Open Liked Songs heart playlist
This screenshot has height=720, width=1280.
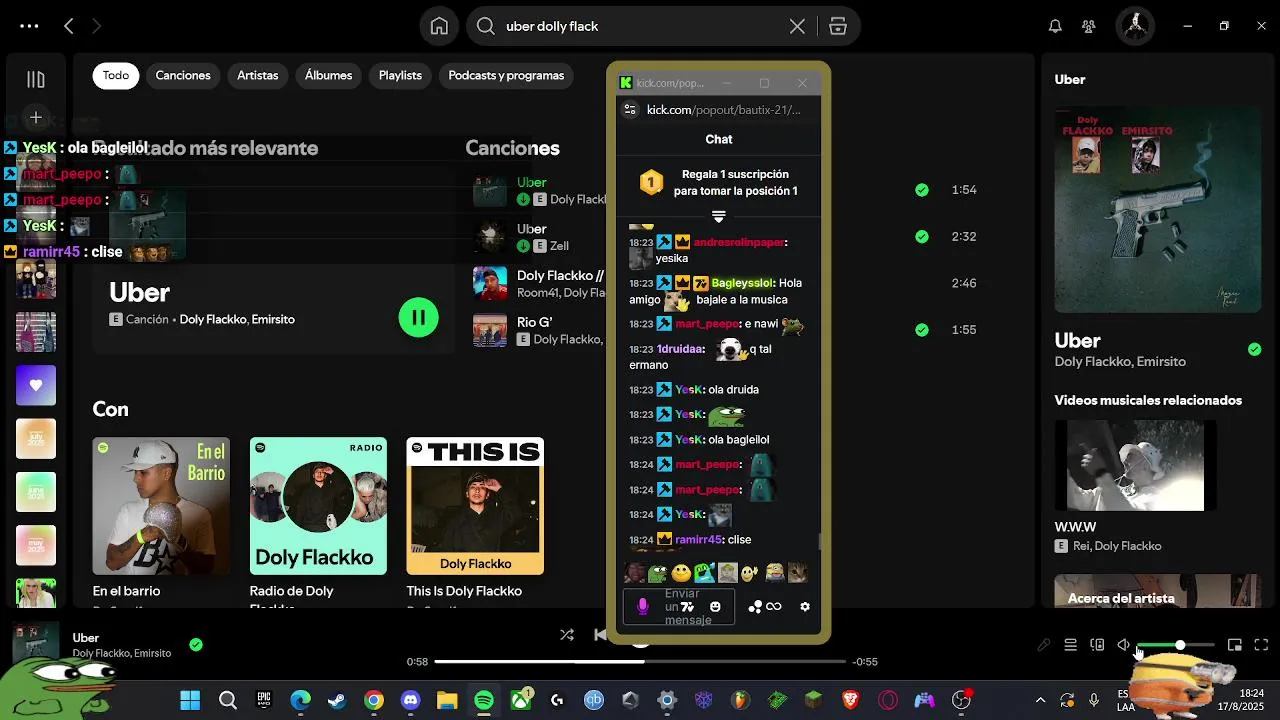click(36, 385)
